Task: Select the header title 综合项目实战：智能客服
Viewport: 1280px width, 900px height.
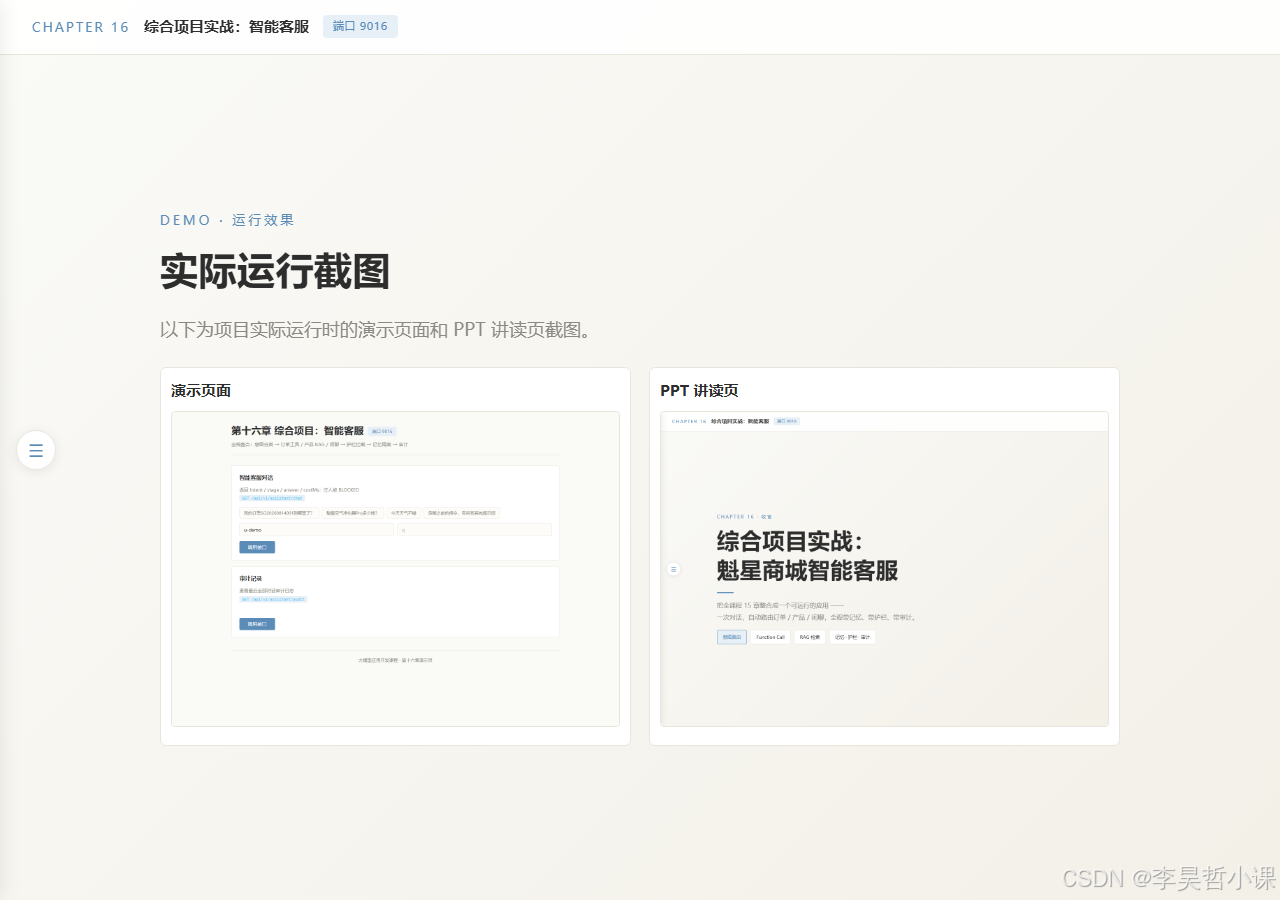Action: (x=226, y=27)
